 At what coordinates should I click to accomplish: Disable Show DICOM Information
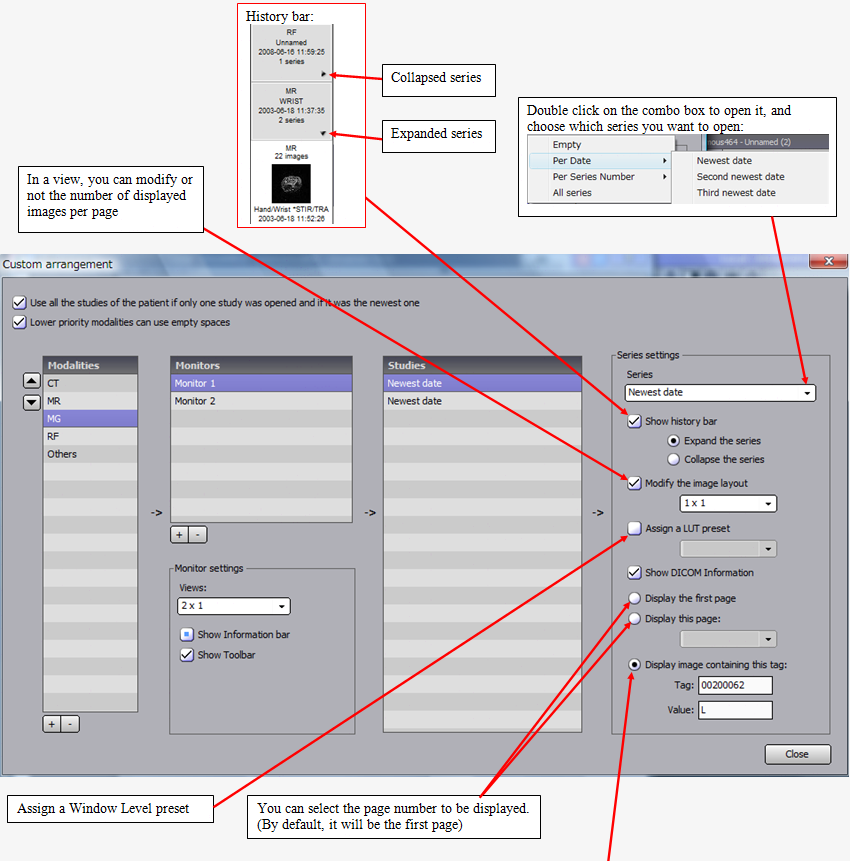pos(634,572)
